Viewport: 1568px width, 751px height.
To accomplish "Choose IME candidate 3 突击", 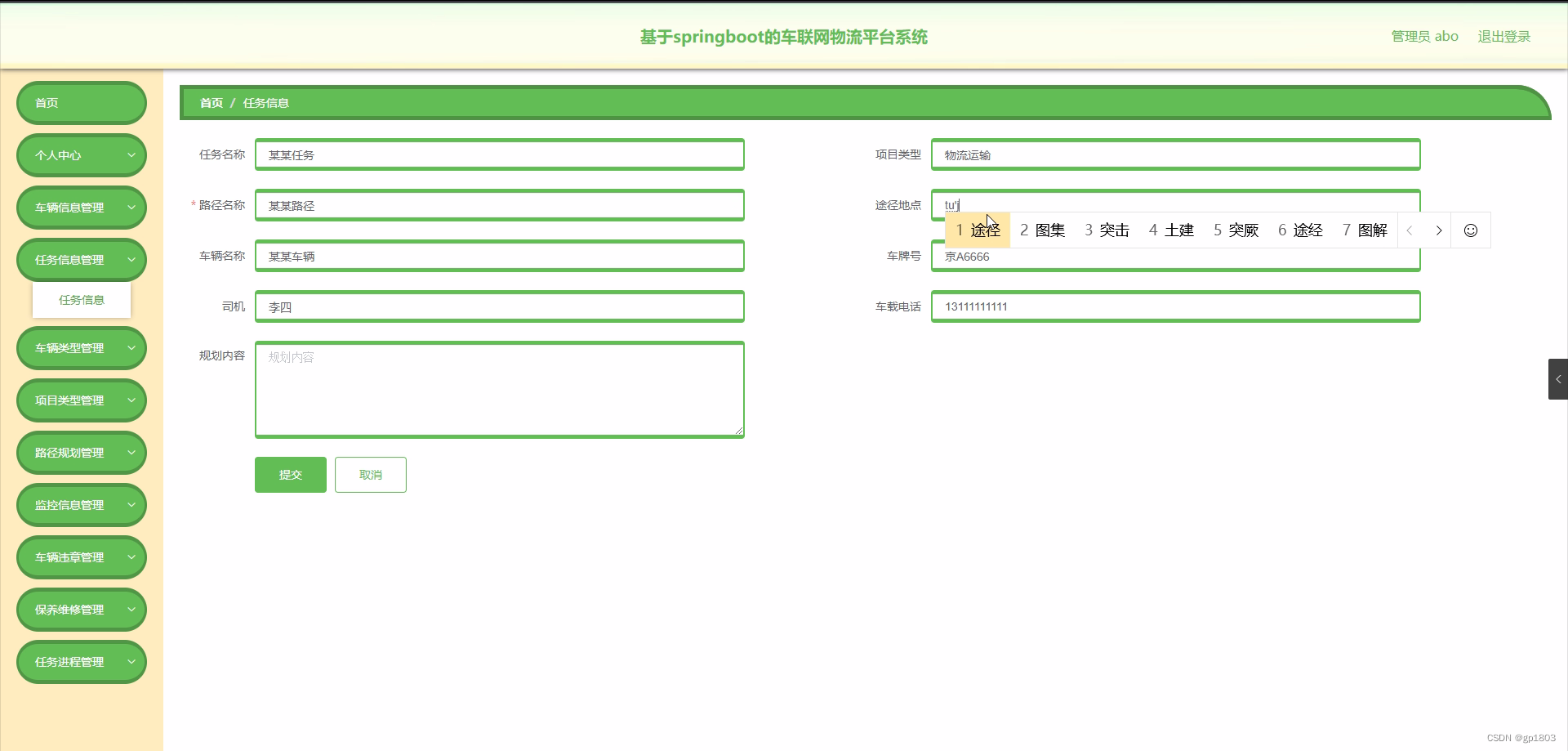I will click(1107, 230).
